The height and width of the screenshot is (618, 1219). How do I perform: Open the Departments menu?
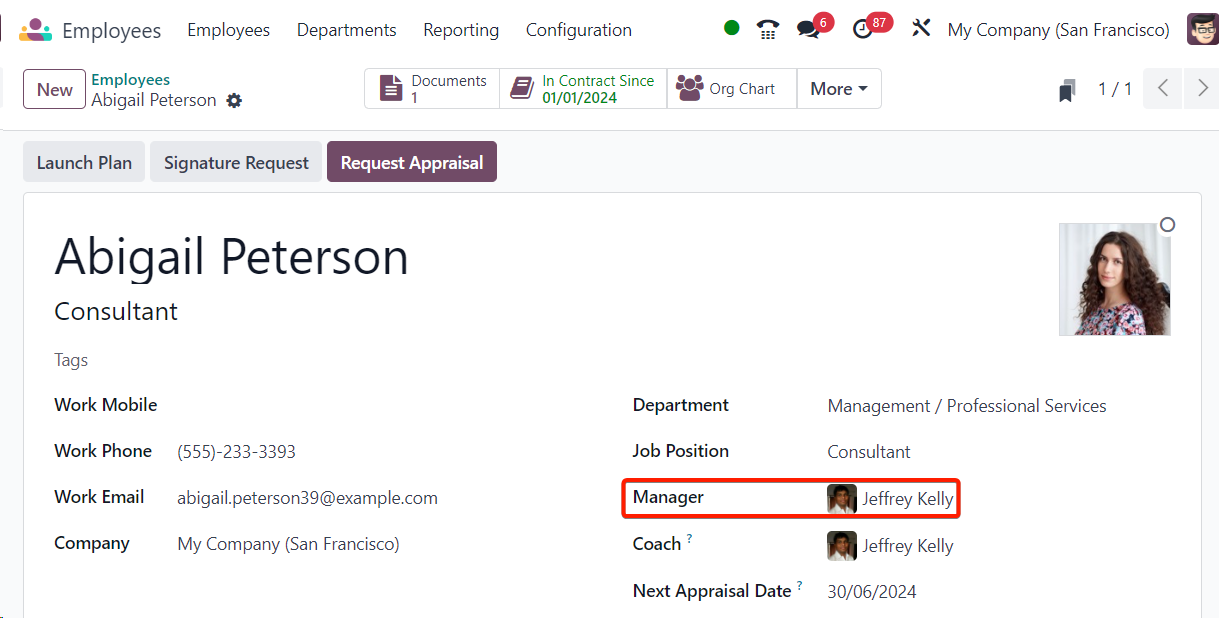346,30
